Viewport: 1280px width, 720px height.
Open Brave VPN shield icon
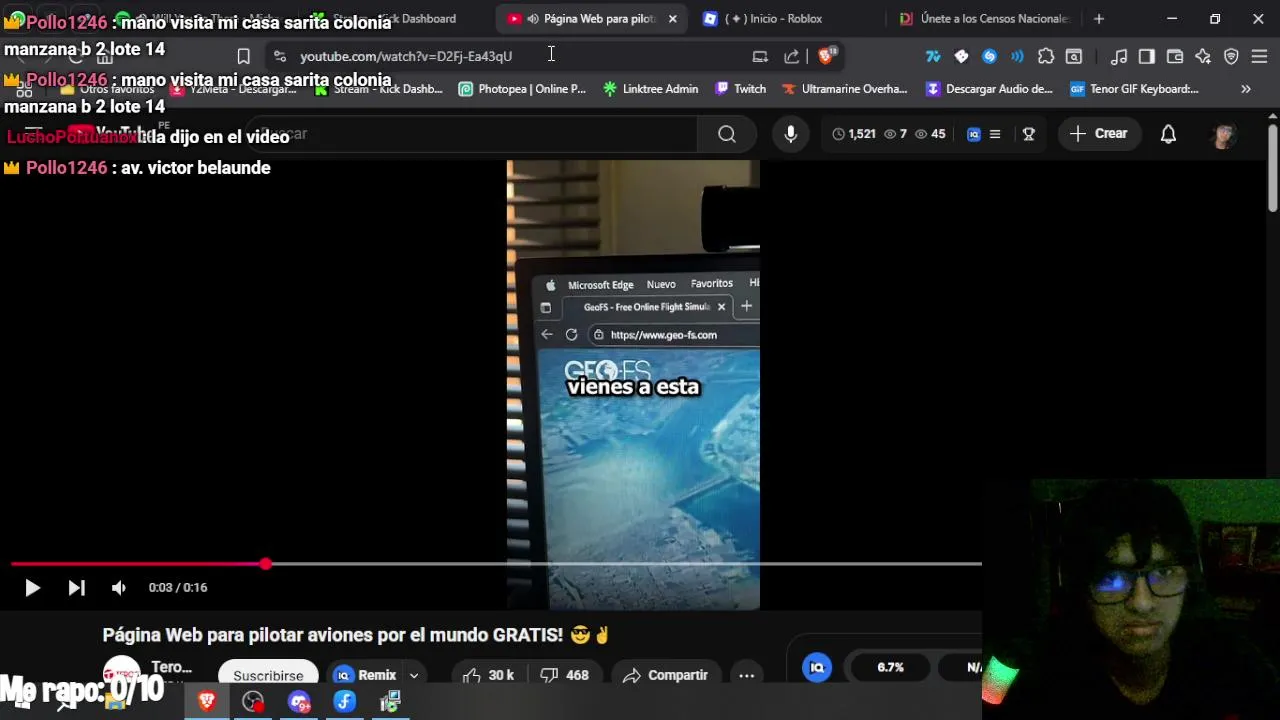click(1231, 57)
